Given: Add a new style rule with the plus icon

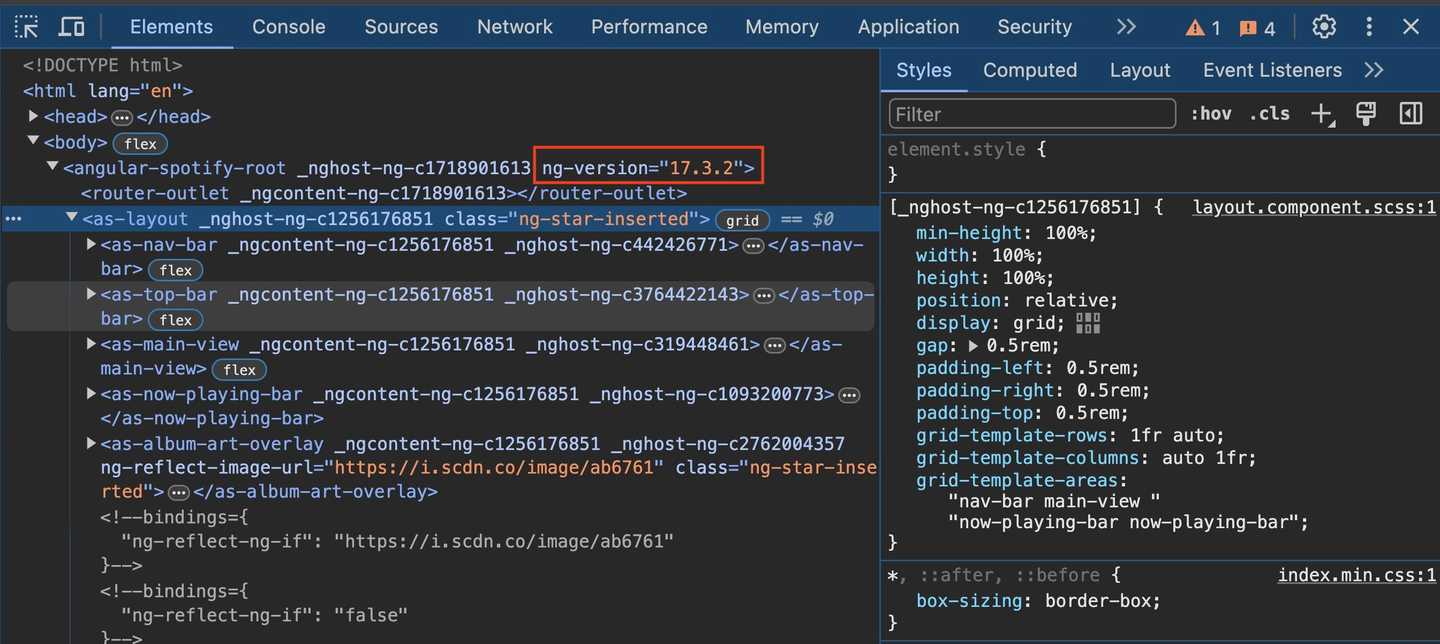Looking at the screenshot, I should coord(1323,113).
